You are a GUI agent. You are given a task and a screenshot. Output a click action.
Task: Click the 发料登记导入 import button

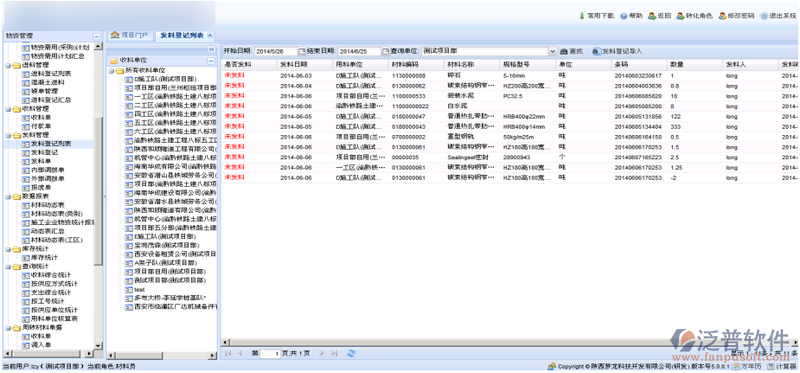click(617, 52)
